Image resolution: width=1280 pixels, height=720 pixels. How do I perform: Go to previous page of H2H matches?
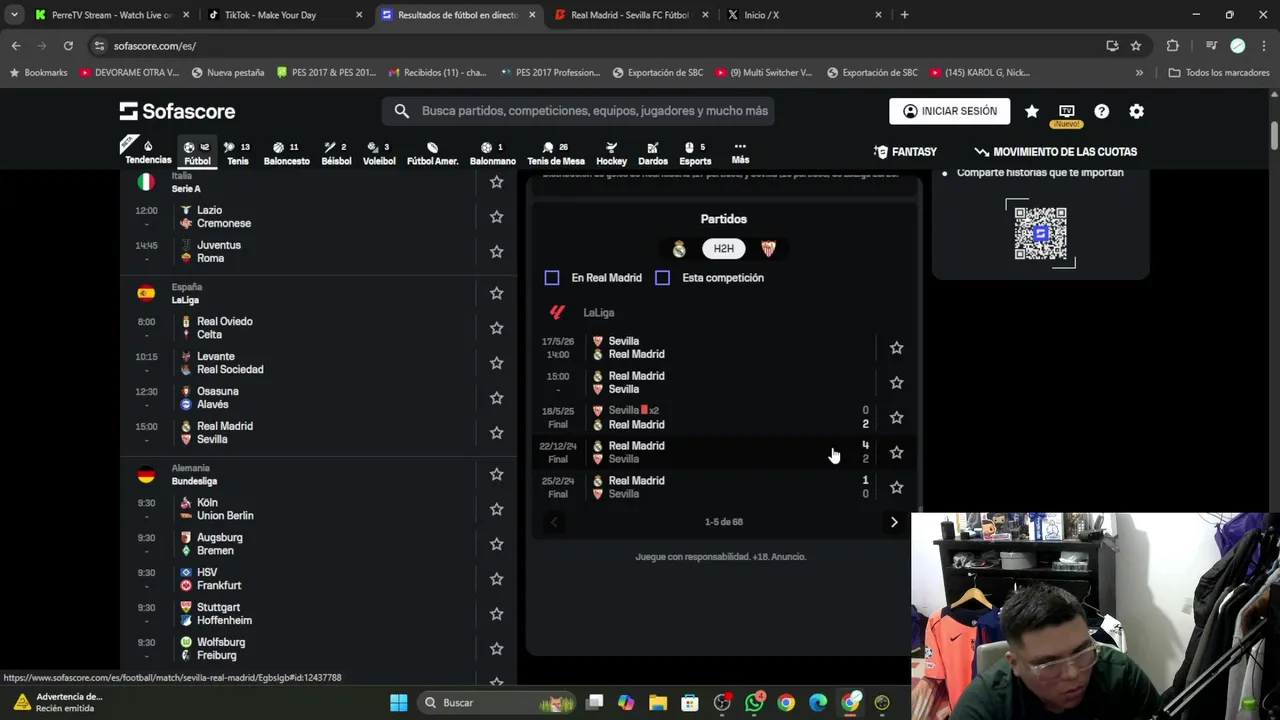[554, 522]
